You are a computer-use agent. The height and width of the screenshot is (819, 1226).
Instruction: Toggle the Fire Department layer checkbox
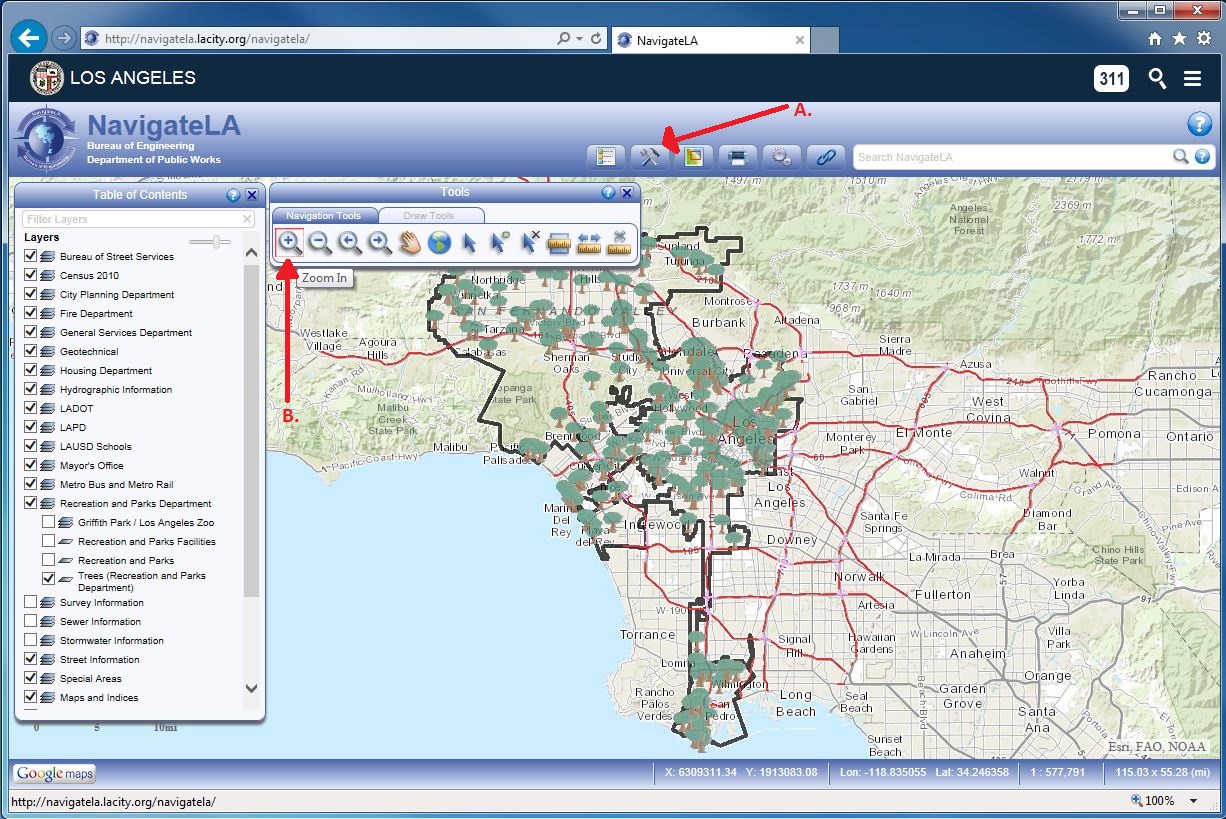30,313
